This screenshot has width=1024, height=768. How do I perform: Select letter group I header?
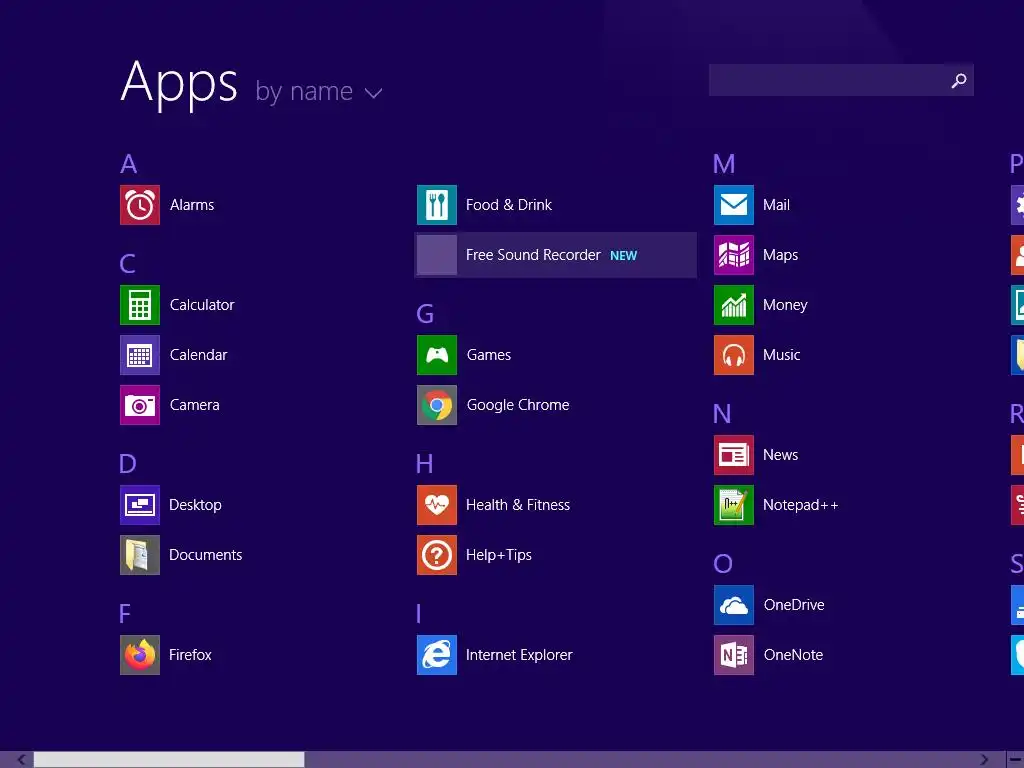coord(419,614)
